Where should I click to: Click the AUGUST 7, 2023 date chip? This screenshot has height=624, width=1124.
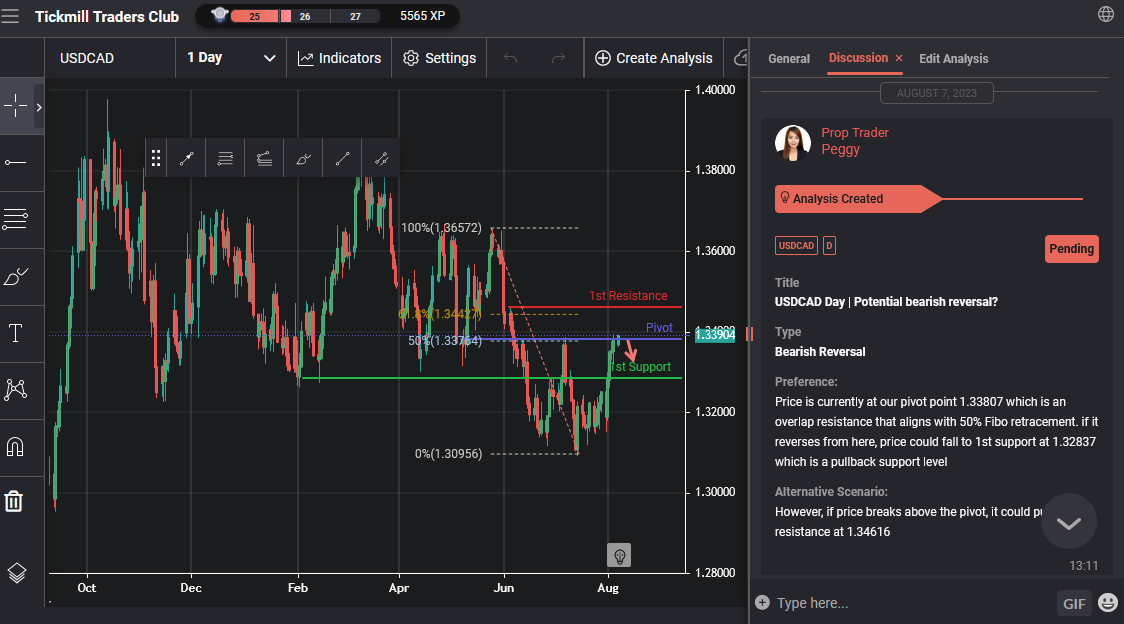tap(937, 93)
